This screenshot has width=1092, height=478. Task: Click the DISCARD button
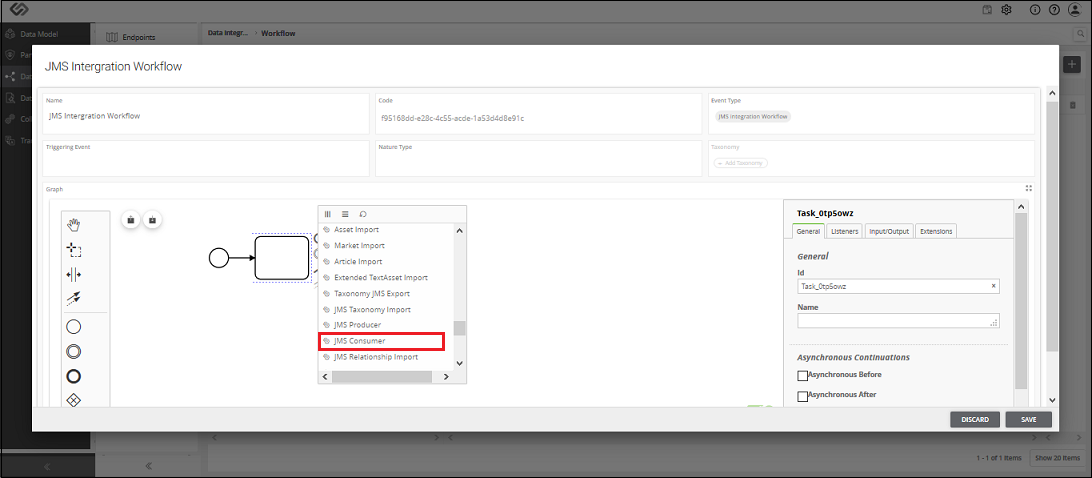coord(975,419)
